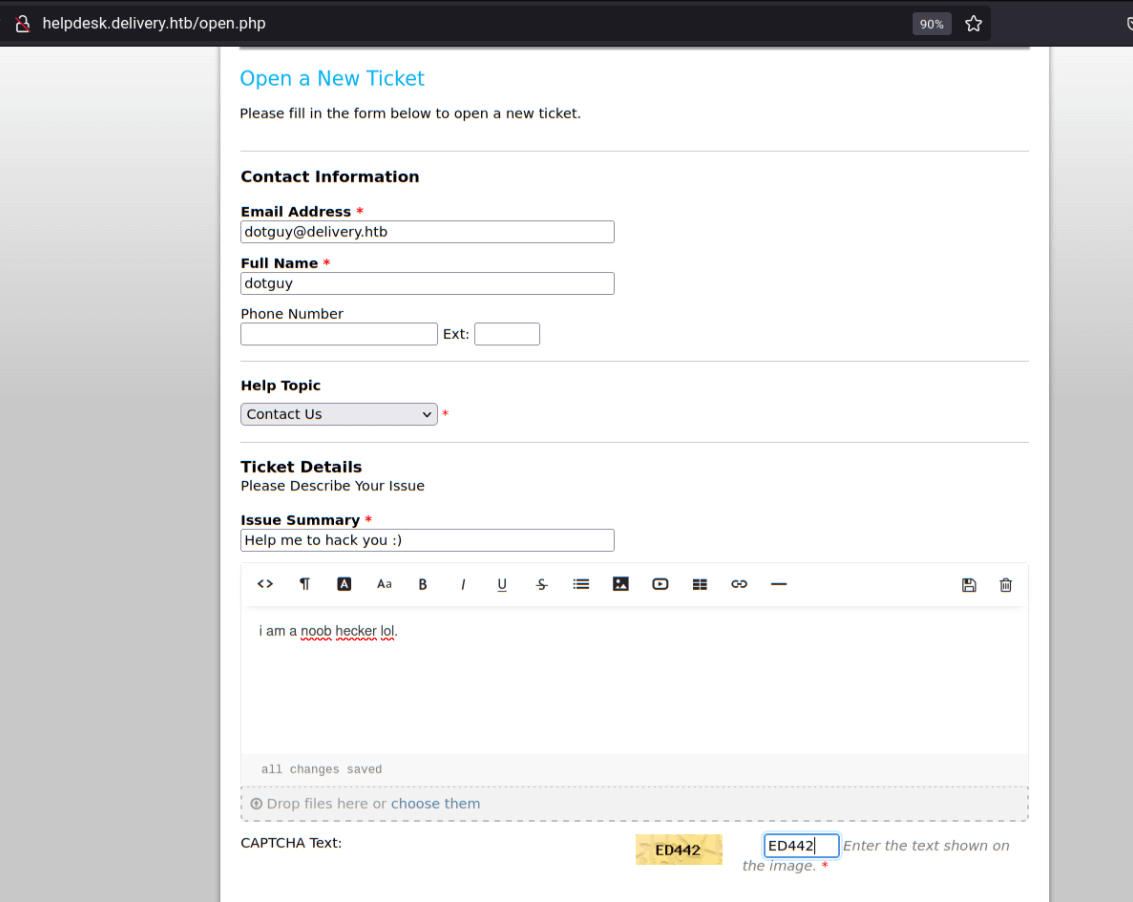
Task: Click the insecure connection lock icon
Action: [x=23, y=23]
